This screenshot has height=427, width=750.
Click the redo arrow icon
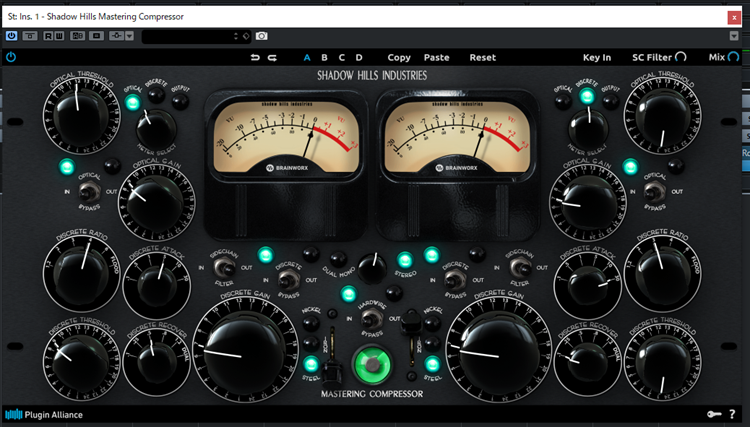(271, 58)
